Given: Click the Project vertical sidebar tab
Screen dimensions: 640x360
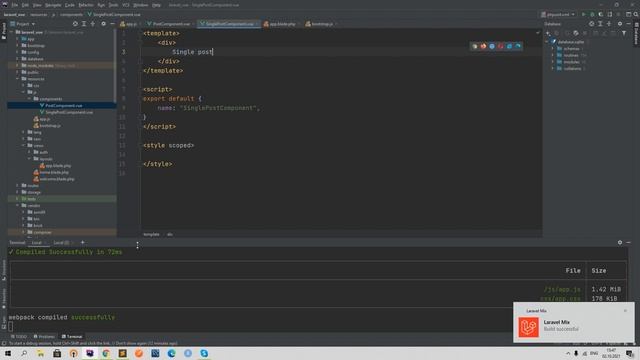Looking at the screenshot, I should (4, 31).
